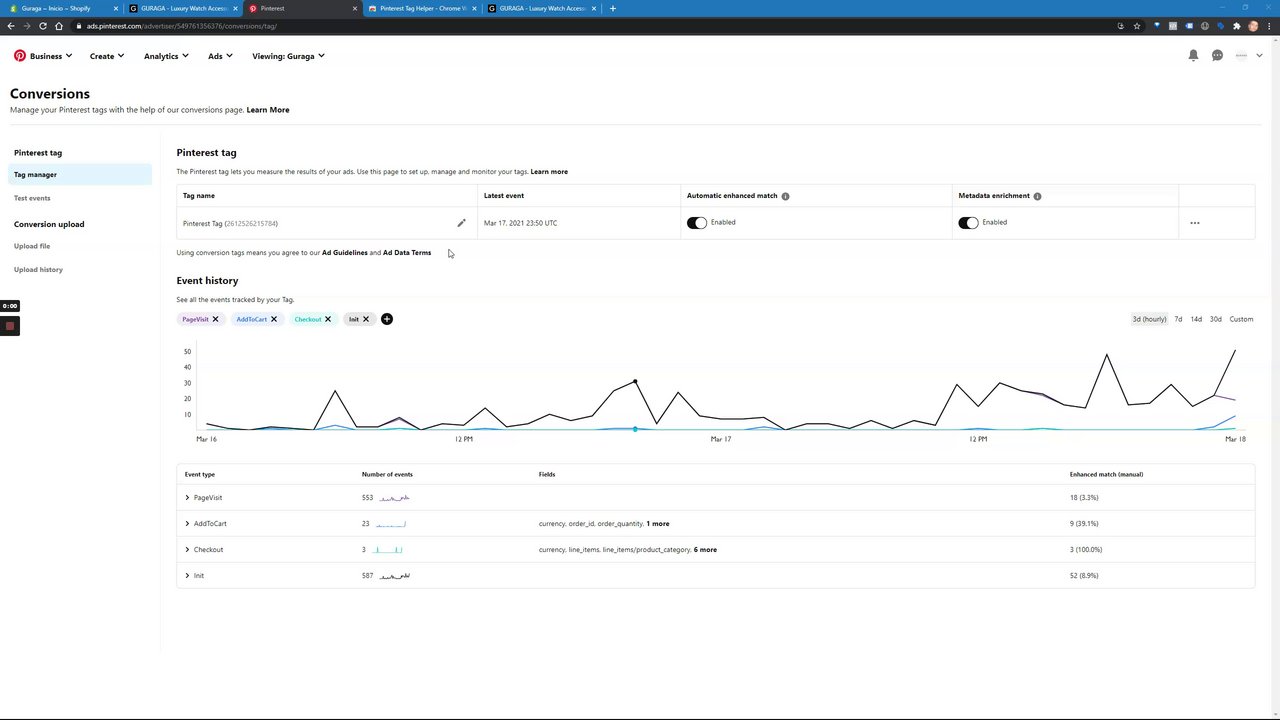Click the highlighted data point on the chart
Screen dimensions: 1280x720
coord(635,382)
